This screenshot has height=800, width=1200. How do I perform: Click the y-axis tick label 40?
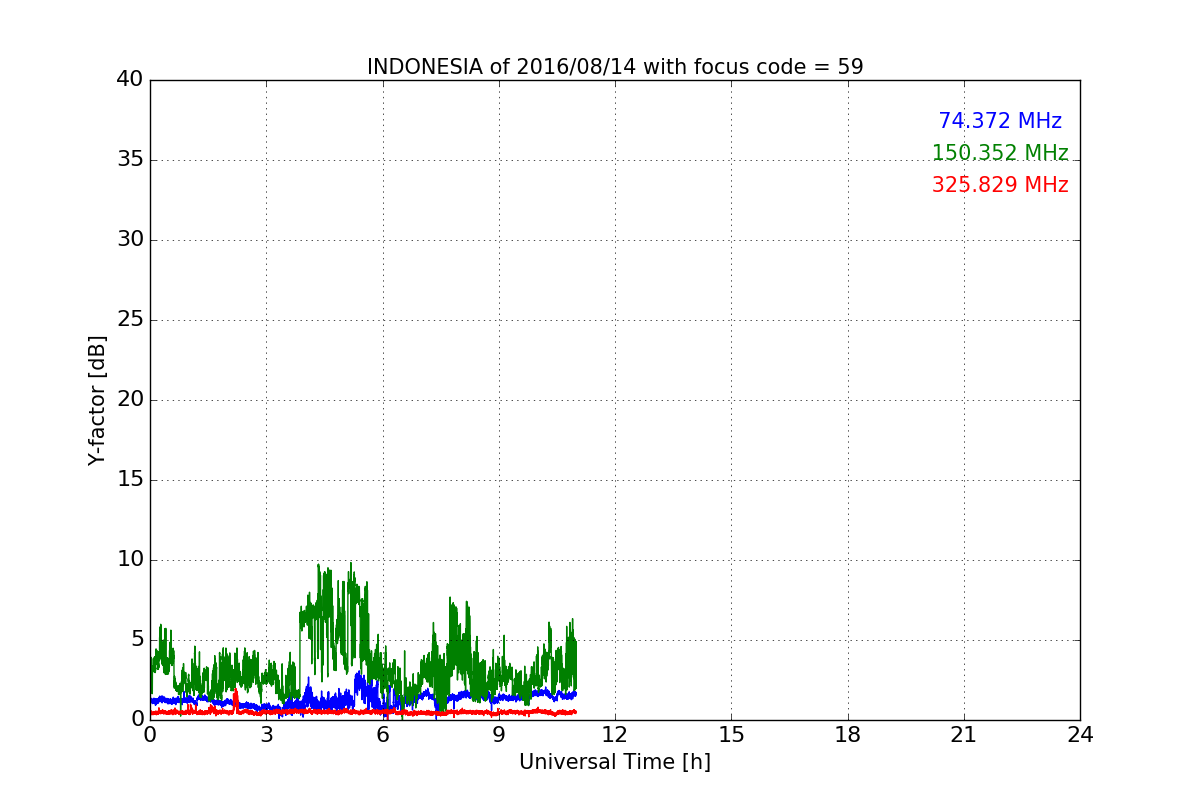[130, 80]
